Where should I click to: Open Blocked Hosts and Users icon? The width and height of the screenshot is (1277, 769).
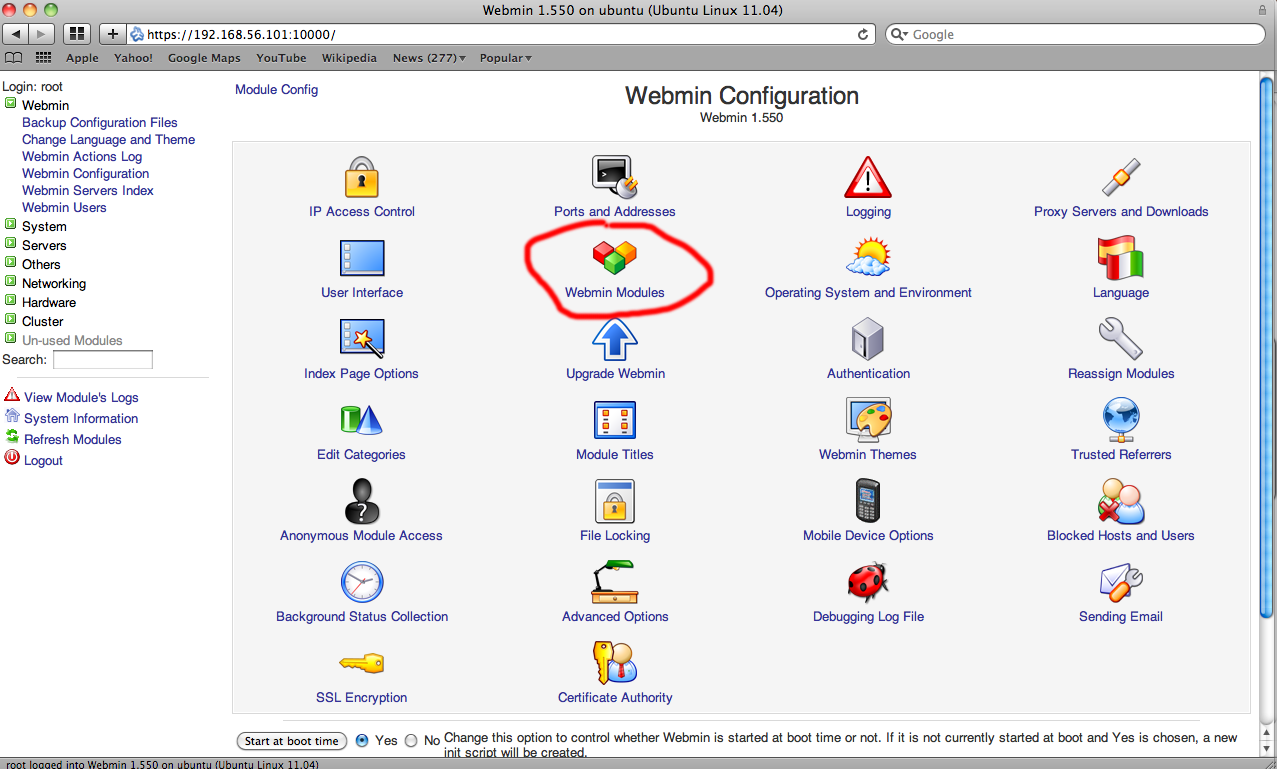click(x=1121, y=501)
